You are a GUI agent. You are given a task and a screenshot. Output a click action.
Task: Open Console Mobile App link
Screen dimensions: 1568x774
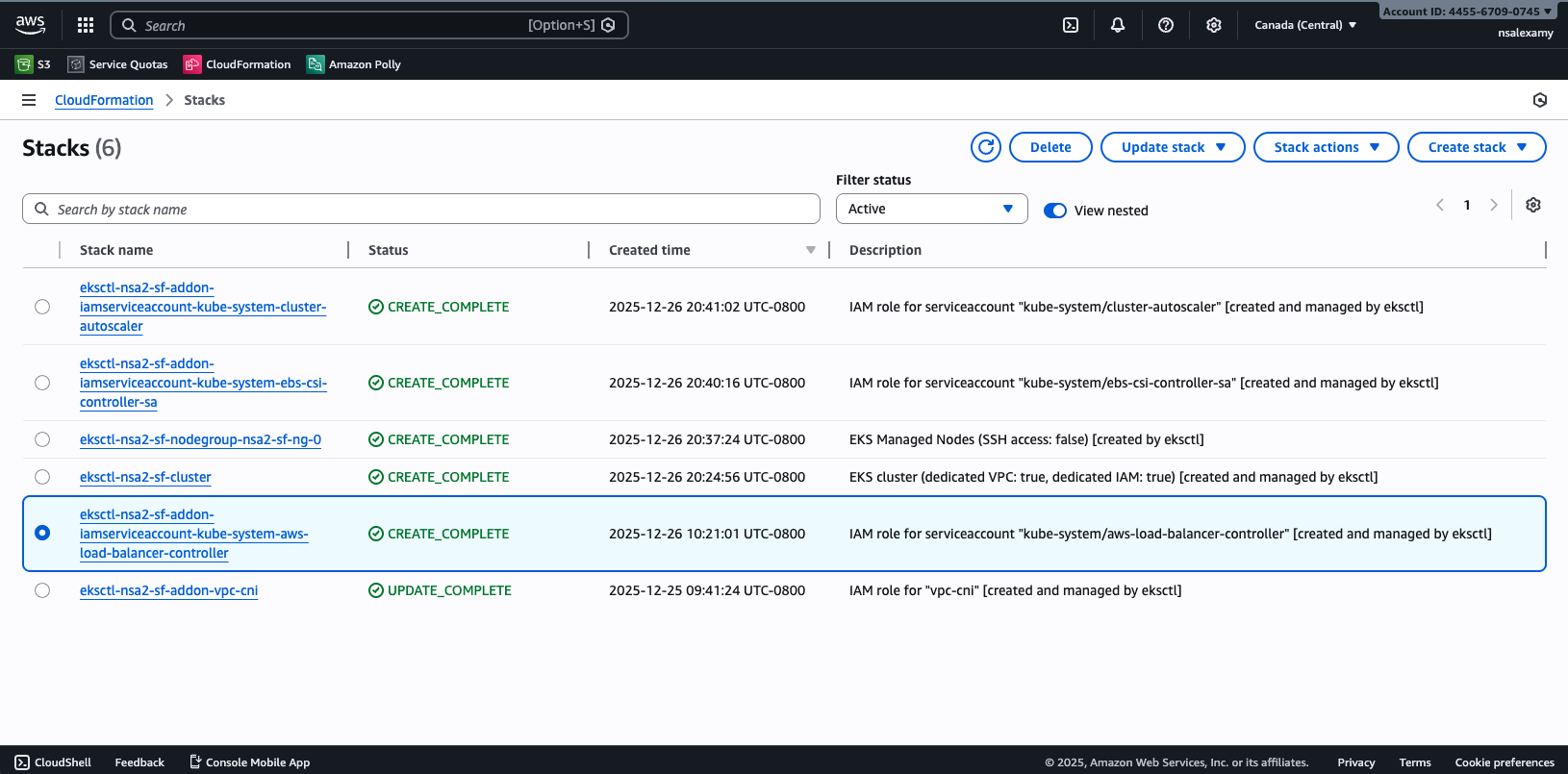click(249, 762)
